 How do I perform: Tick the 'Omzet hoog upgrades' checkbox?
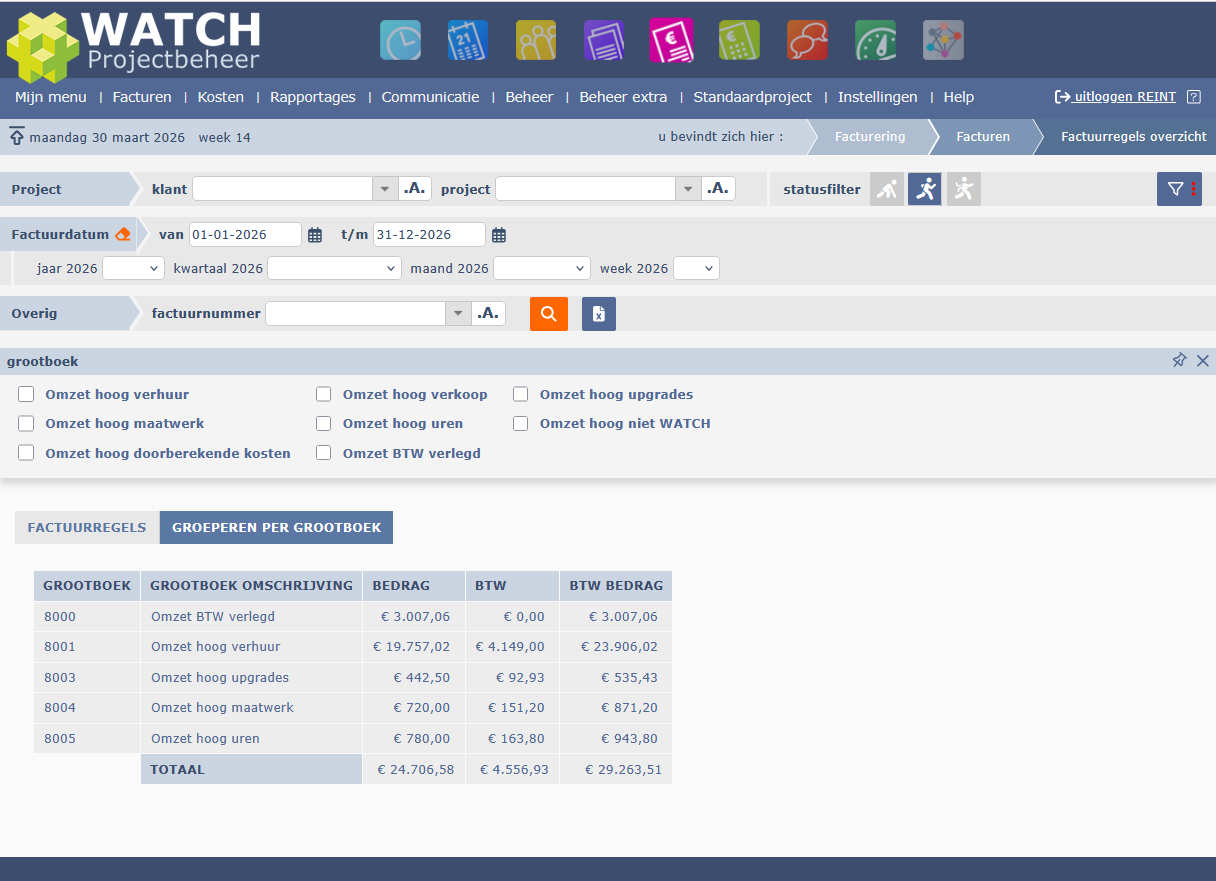tap(521, 394)
